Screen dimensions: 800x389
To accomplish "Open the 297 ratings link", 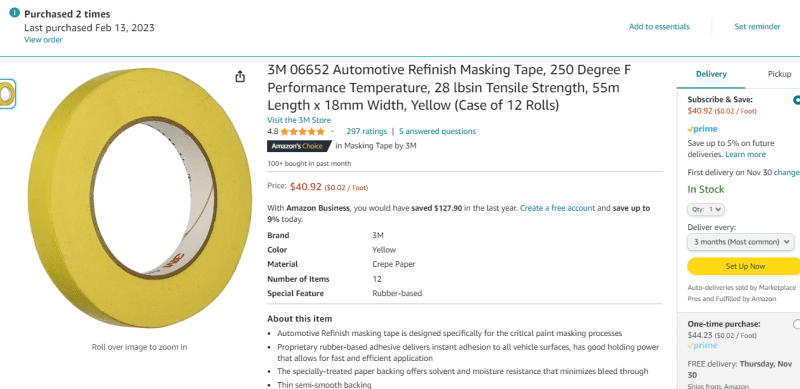I will 366,131.
